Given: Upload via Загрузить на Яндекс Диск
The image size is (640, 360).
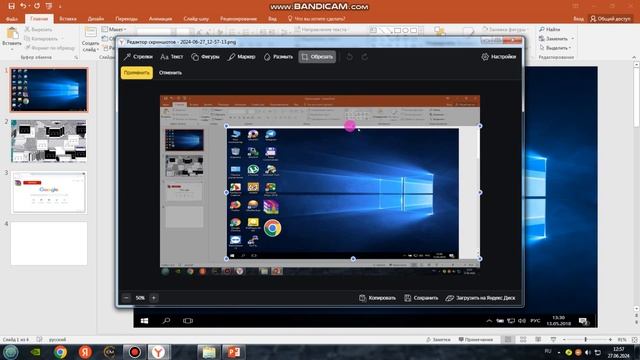Looking at the screenshot, I should coord(480,298).
